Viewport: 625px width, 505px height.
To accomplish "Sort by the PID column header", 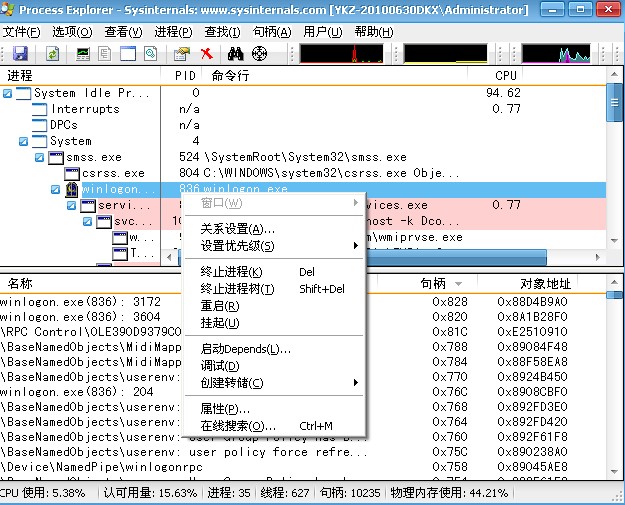I will point(182,75).
